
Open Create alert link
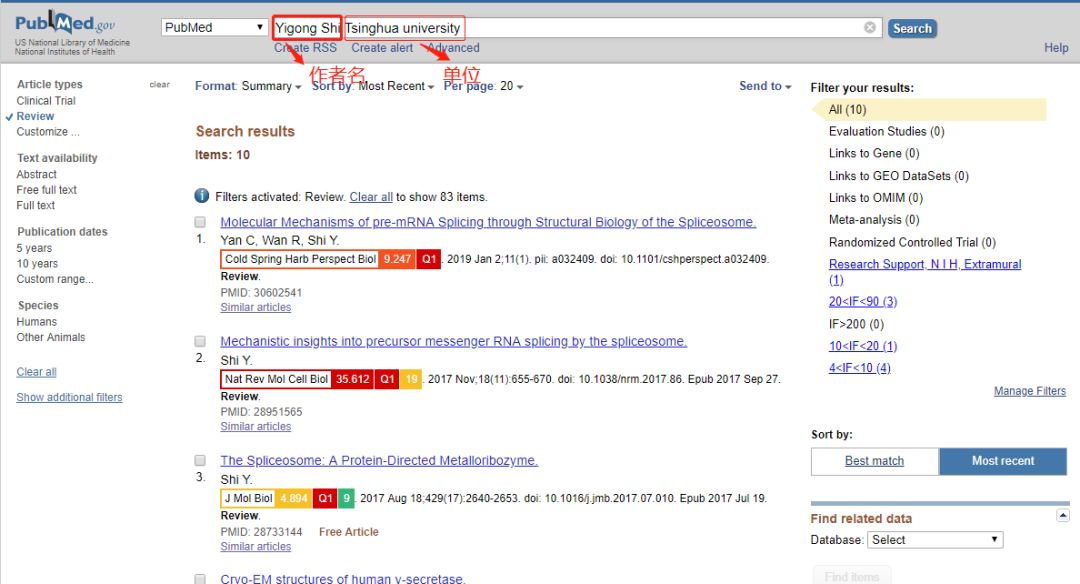coord(382,48)
